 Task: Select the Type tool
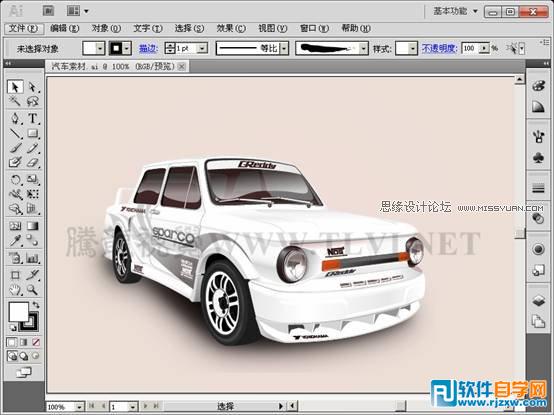(33, 118)
